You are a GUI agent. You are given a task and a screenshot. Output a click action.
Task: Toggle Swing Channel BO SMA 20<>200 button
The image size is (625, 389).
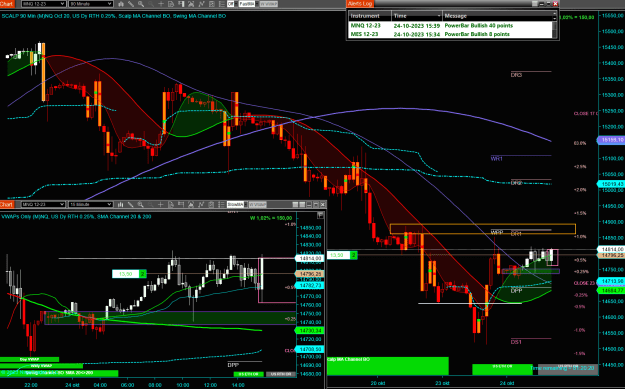[x=59, y=373]
